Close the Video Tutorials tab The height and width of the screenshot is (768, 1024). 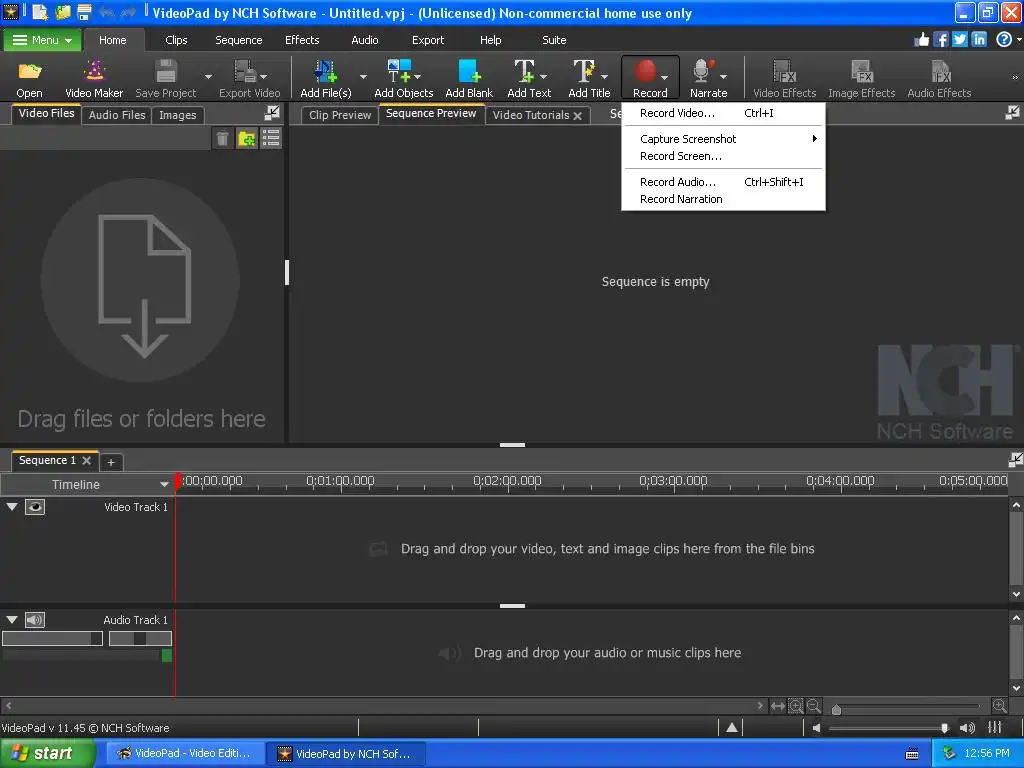[x=577, y=116]
